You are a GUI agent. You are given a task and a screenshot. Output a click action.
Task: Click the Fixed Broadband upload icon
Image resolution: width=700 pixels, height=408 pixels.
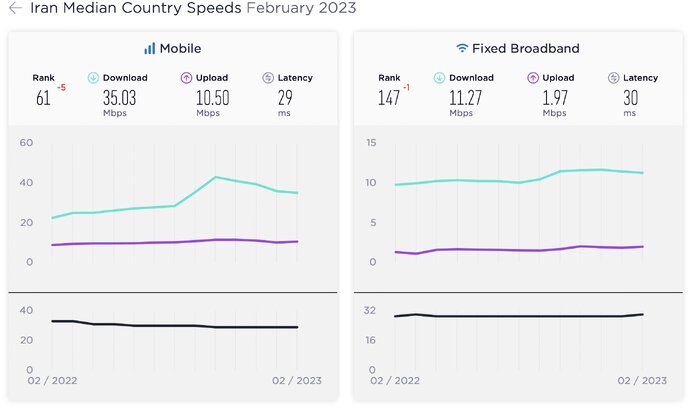point(532,78)
